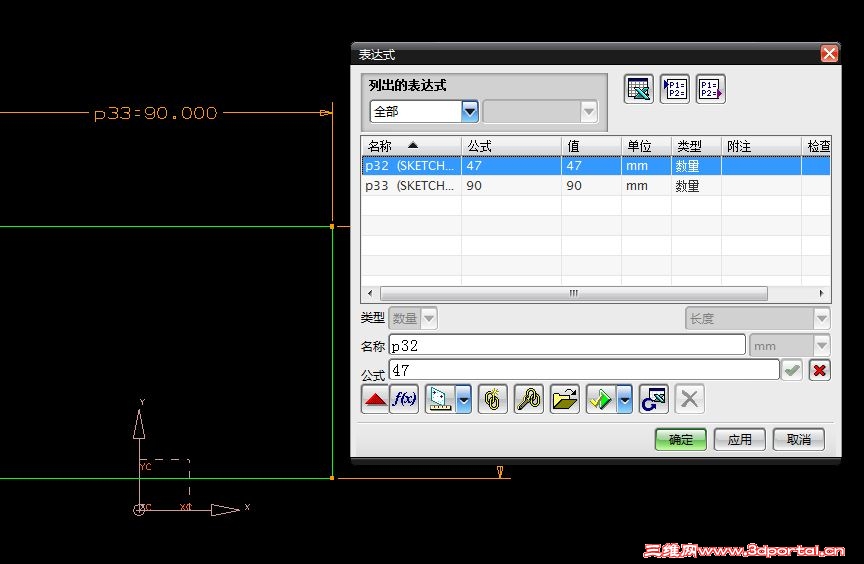Image resolution: width=864 pixels, height=564 pixels.
Task: Select the p32 (SKETCH...) expression row
Action: coord(596,166)
